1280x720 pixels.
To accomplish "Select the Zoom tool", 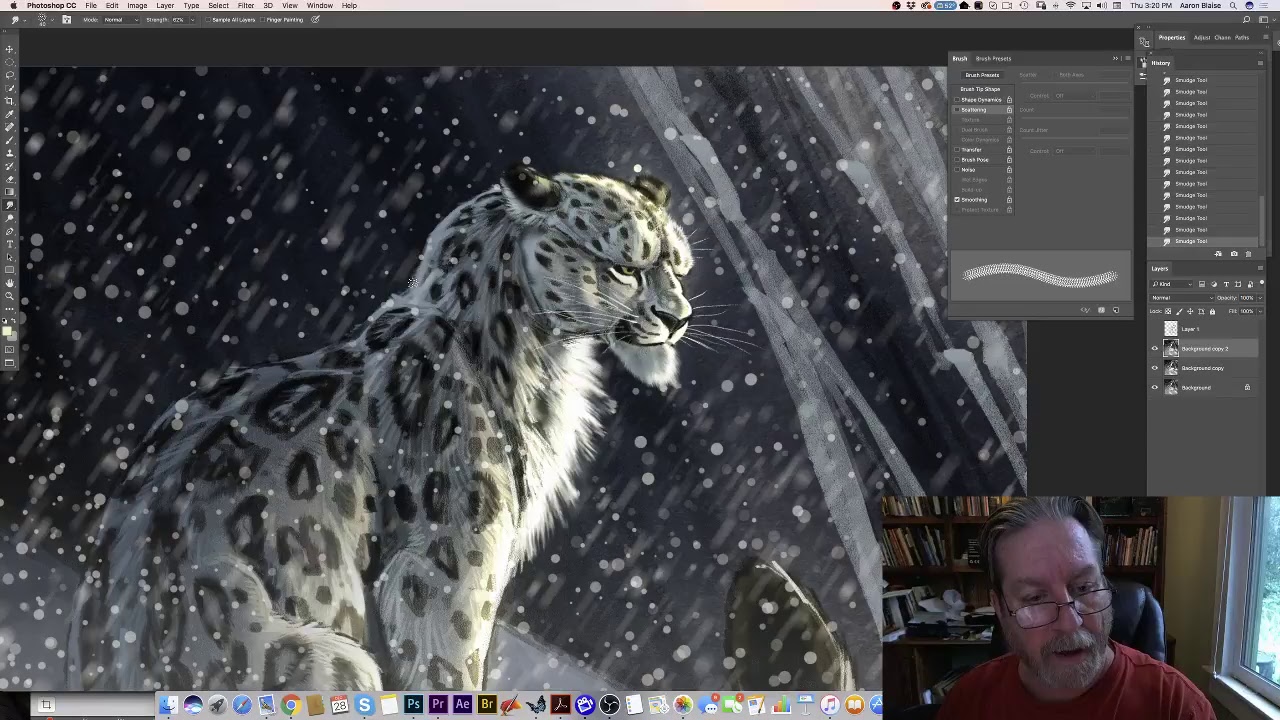I will [x=10, y=296].
